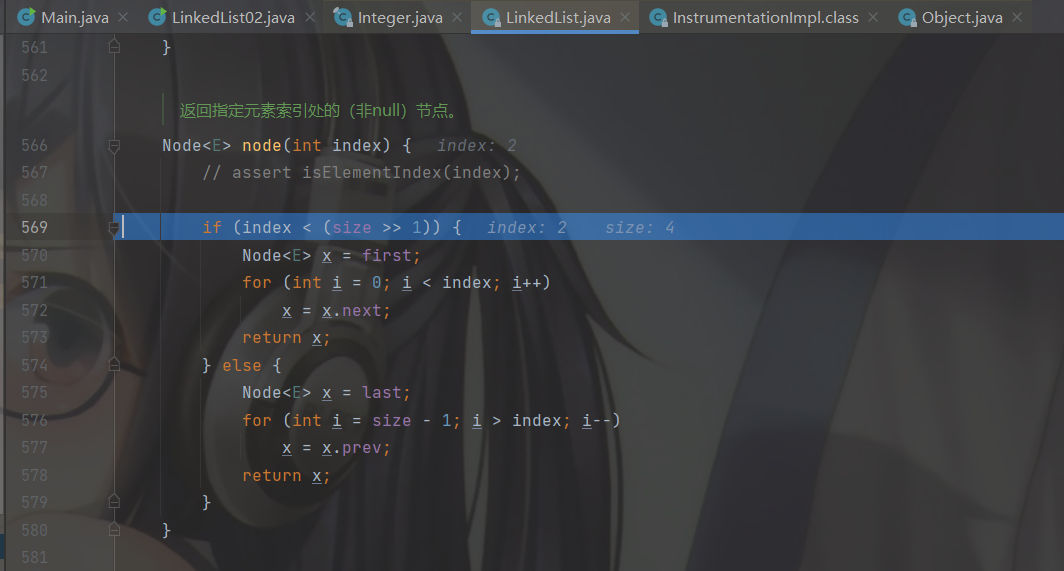Toggle fold end marker at line 580
Screen dimensions: 1064x571
114,530
